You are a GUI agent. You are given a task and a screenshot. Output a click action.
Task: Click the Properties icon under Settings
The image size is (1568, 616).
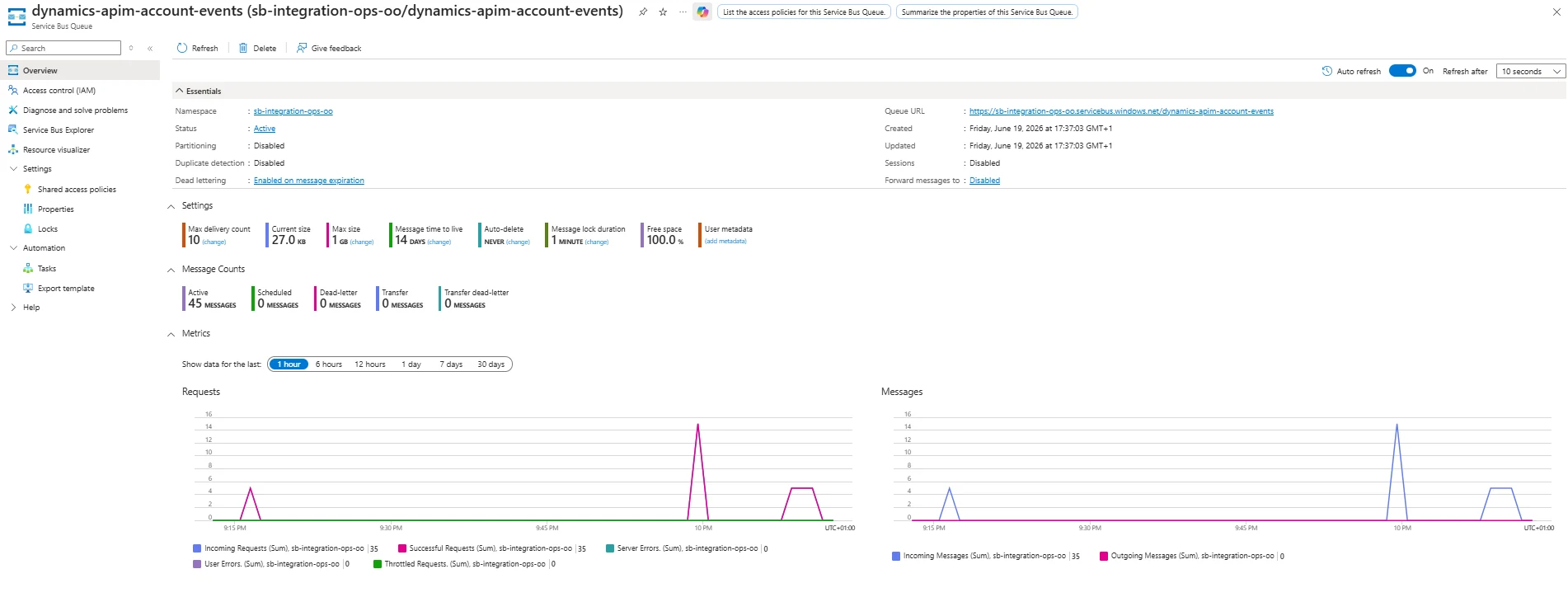coord(28,209)
